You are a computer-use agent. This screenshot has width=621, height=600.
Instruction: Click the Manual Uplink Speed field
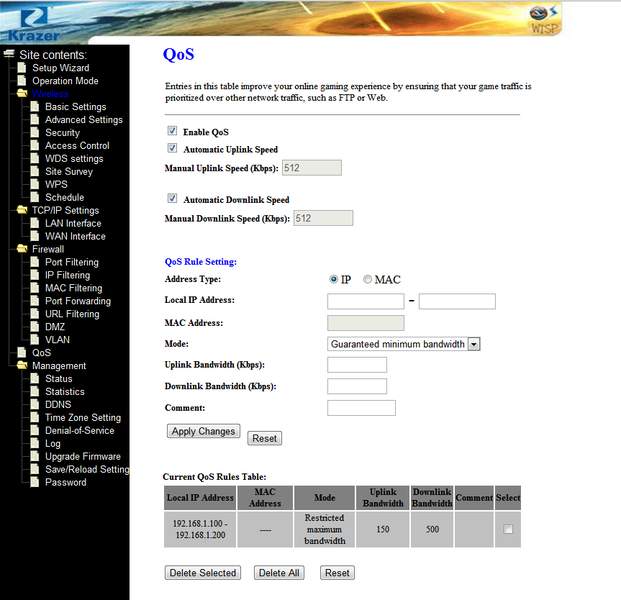[312, 168]
